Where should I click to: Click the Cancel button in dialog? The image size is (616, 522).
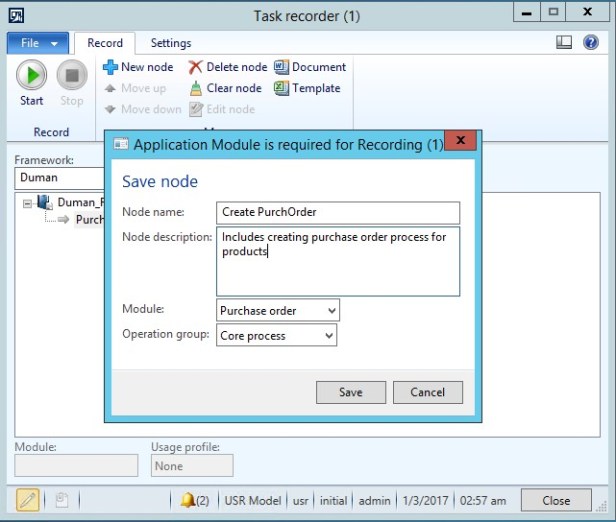pos(427,392)
